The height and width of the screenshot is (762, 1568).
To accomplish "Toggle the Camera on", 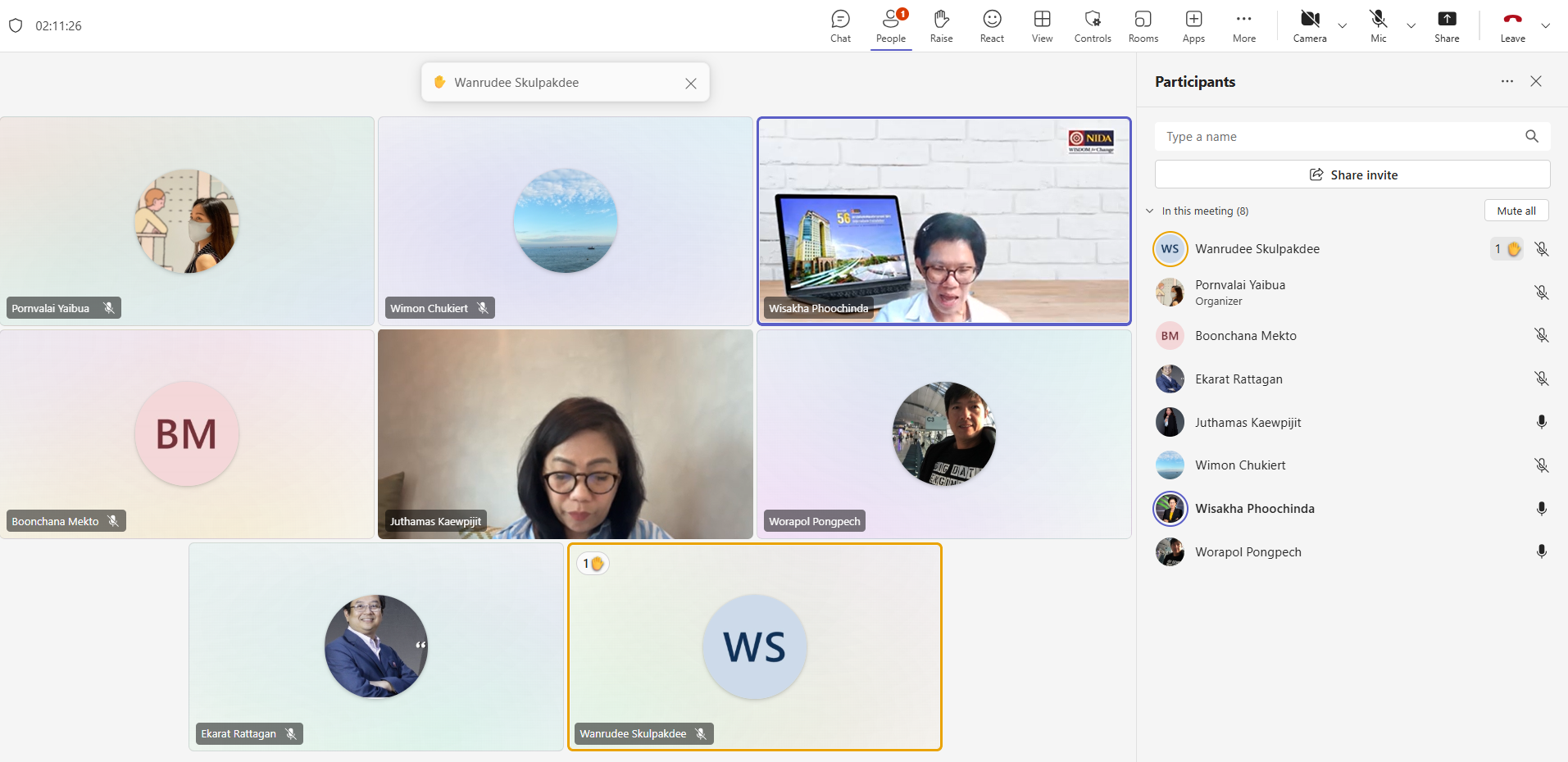I will pos(1310,25).
